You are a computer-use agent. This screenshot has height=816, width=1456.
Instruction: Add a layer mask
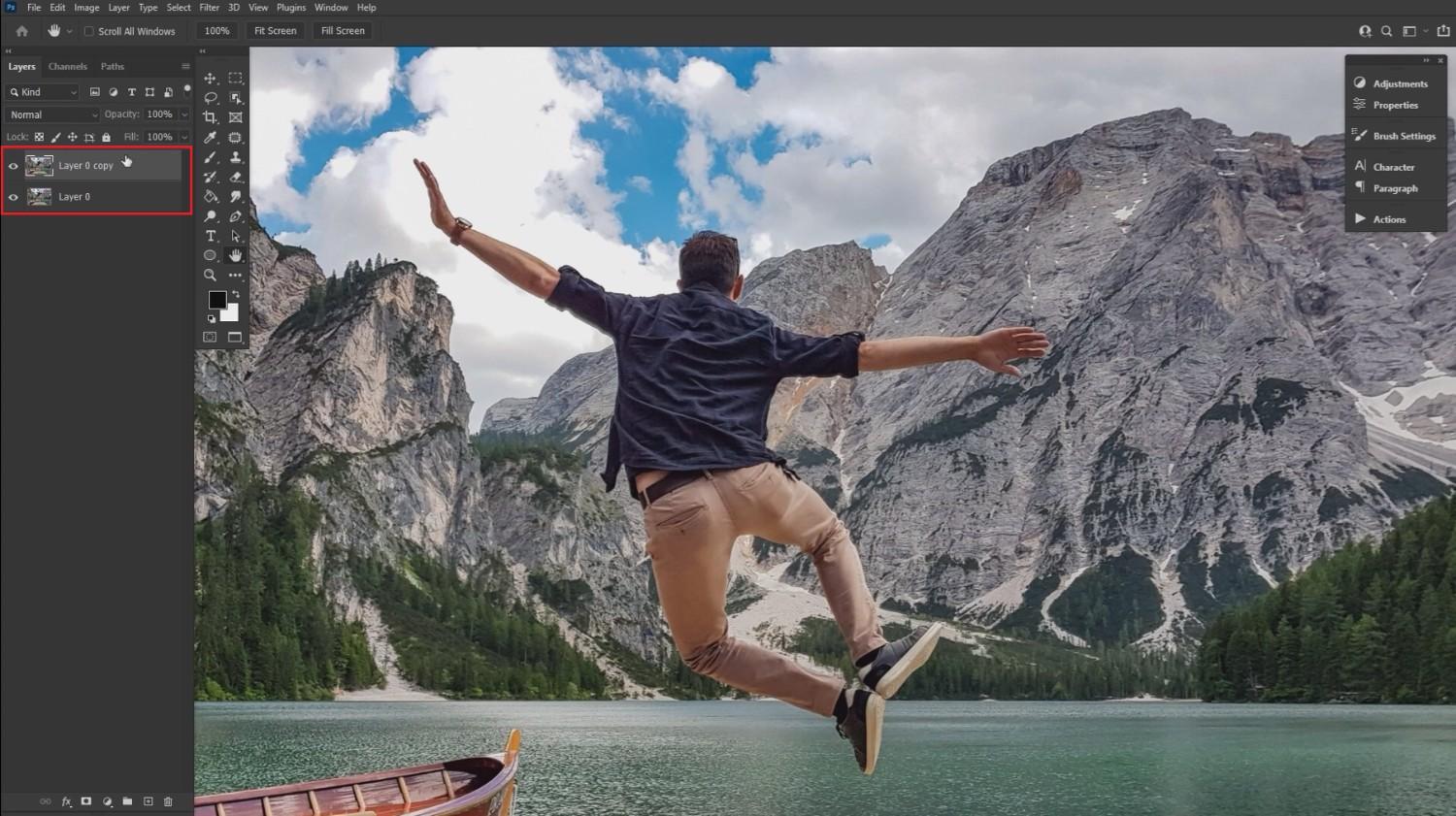[86, 801]
